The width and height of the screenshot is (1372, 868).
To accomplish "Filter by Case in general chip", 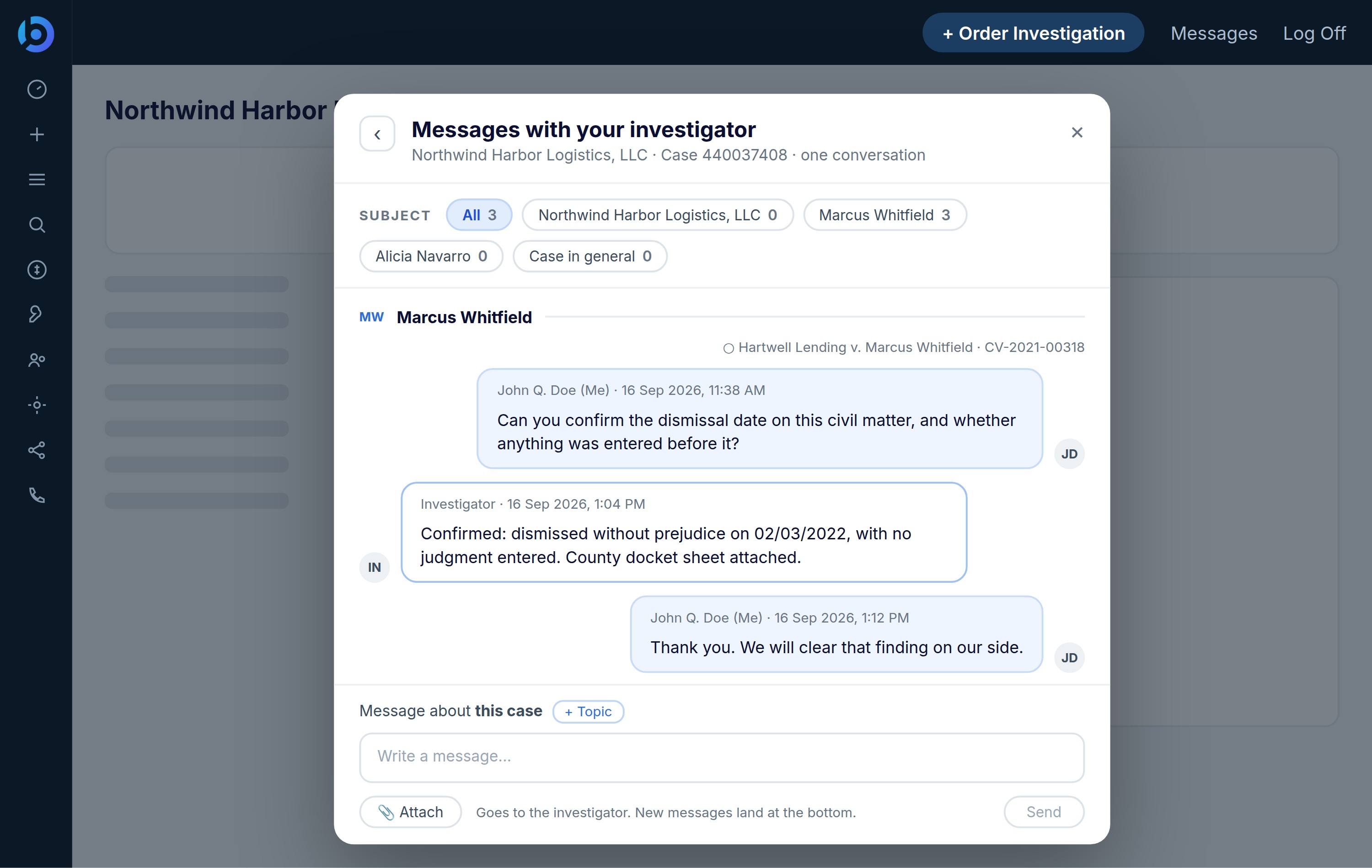I will pos(590,256).
